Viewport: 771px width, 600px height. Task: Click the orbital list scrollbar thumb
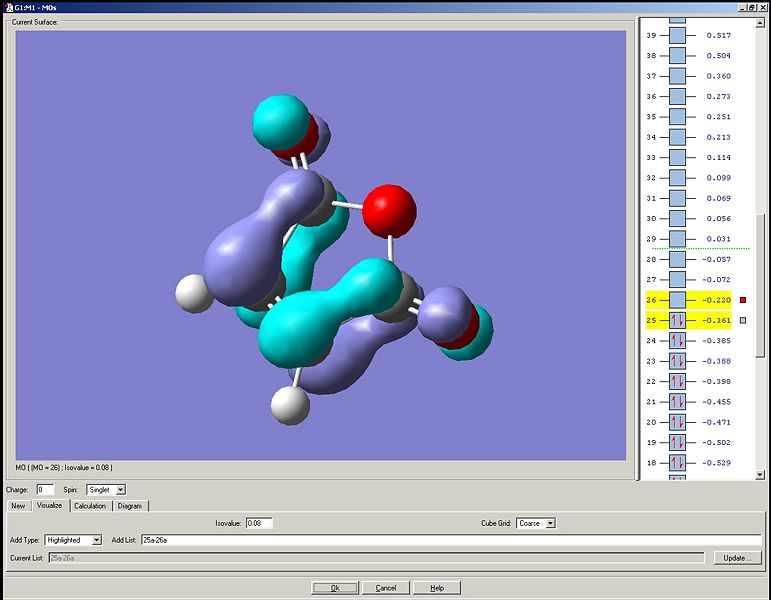[x=760, y=285]
